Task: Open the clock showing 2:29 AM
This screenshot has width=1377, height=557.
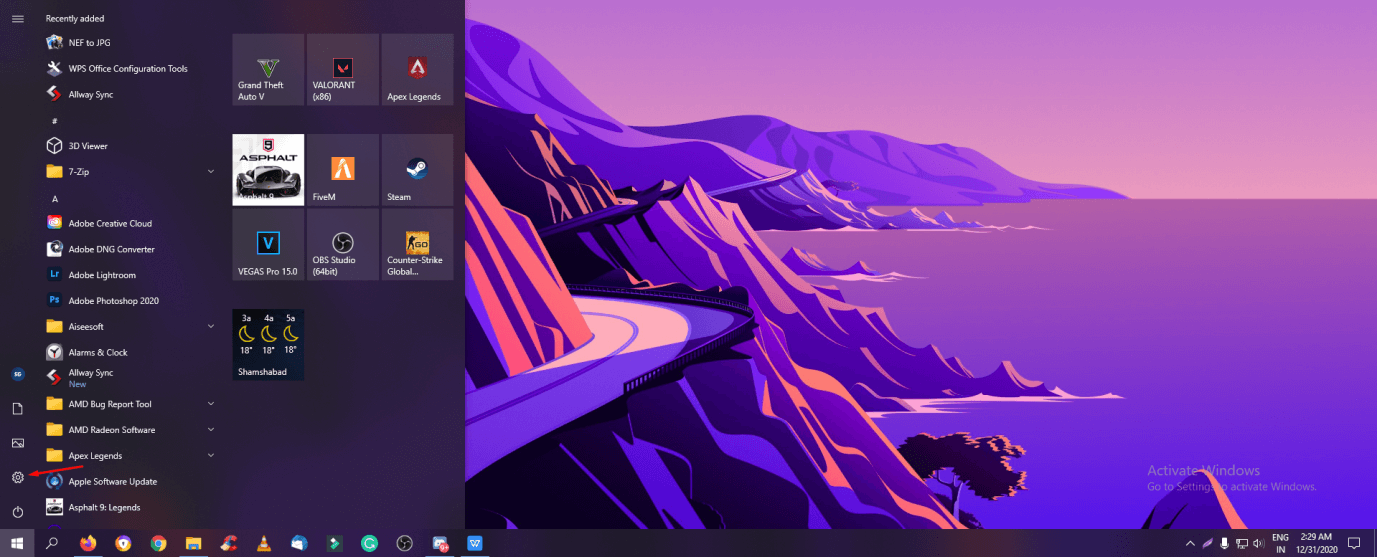Action: 1314,543
